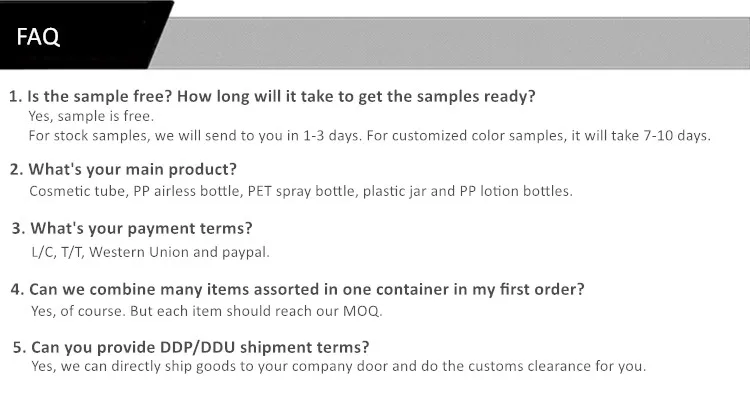Click the FAQ header label
Image resolution: width=750 pixels, height=400 pixels.
click(38, 37)
